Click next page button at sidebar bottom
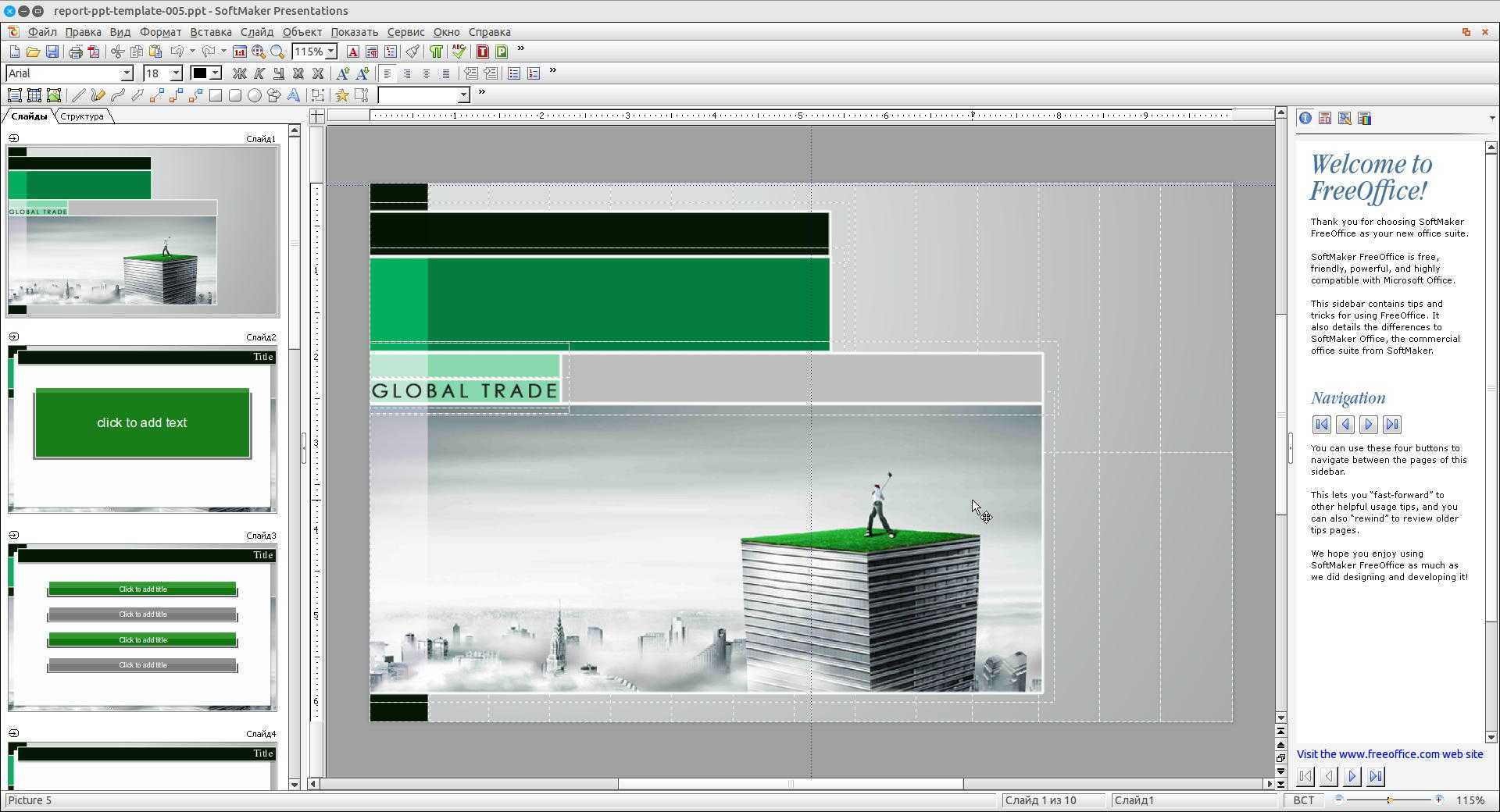Image resolution: width=1500 pixels, height=812 pixels. click(x=1352, y=777)
